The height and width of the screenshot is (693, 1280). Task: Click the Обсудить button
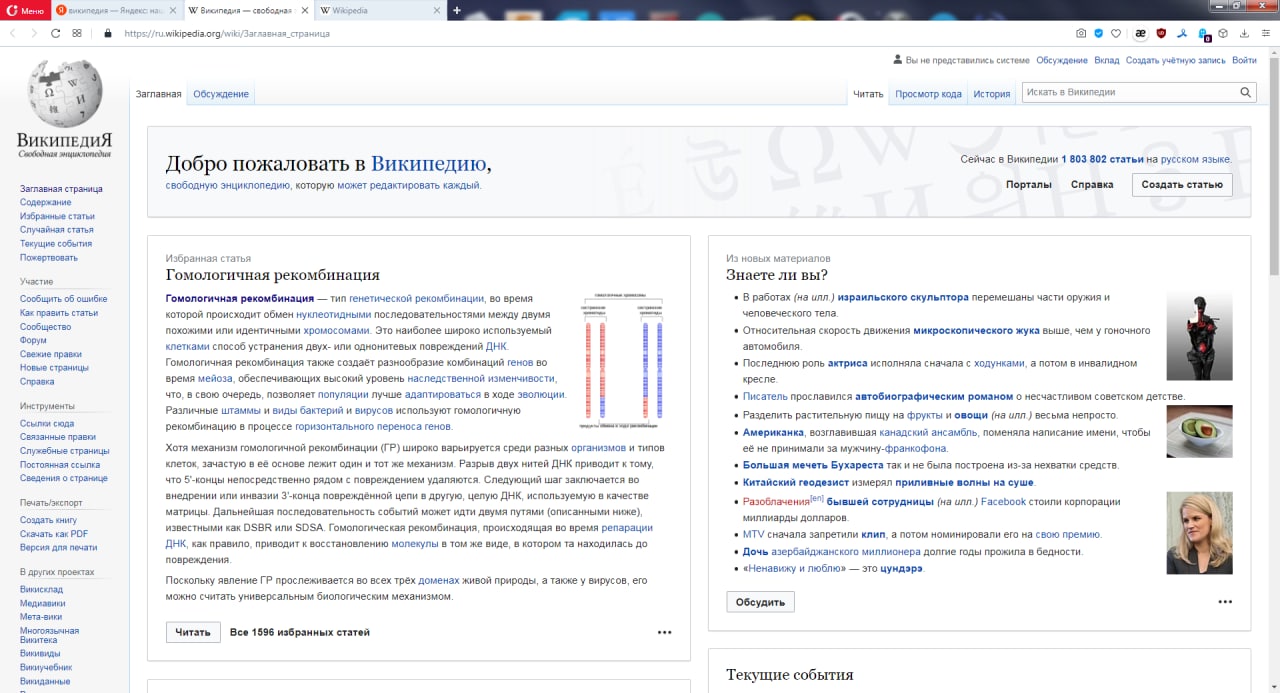coord(760,602)
